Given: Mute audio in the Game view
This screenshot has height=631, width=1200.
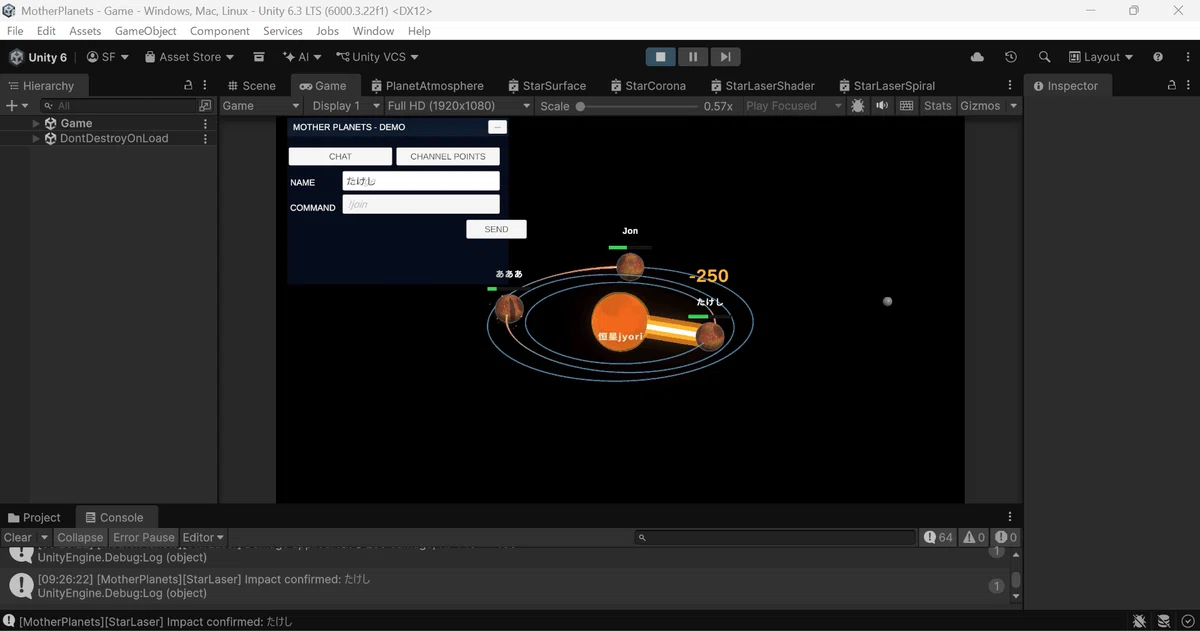Looking at the screenshot, I should pyautogui.click(x=882, y=105).
